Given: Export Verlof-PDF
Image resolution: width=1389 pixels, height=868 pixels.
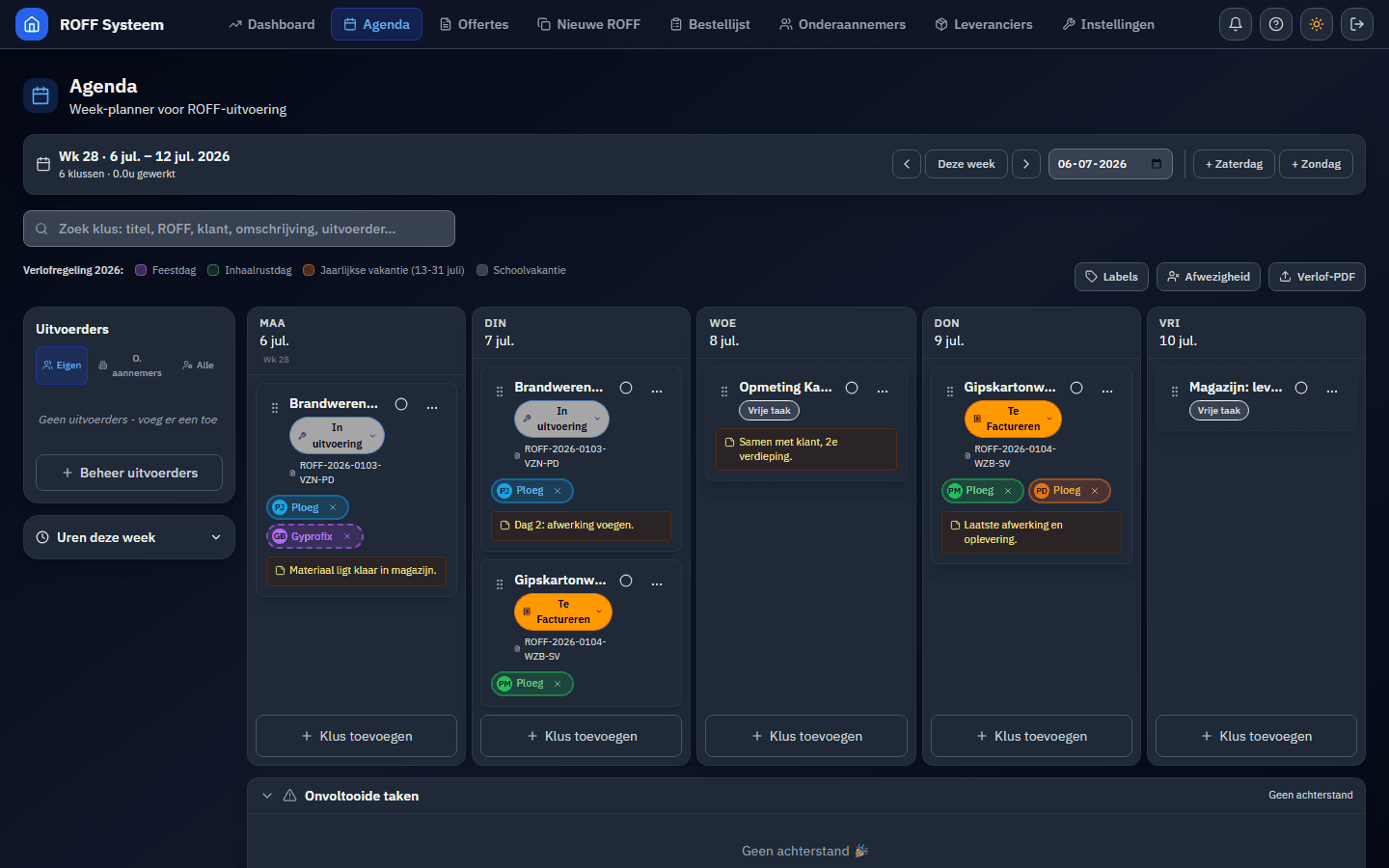Looking at the screenshot, I should 1317,277.
